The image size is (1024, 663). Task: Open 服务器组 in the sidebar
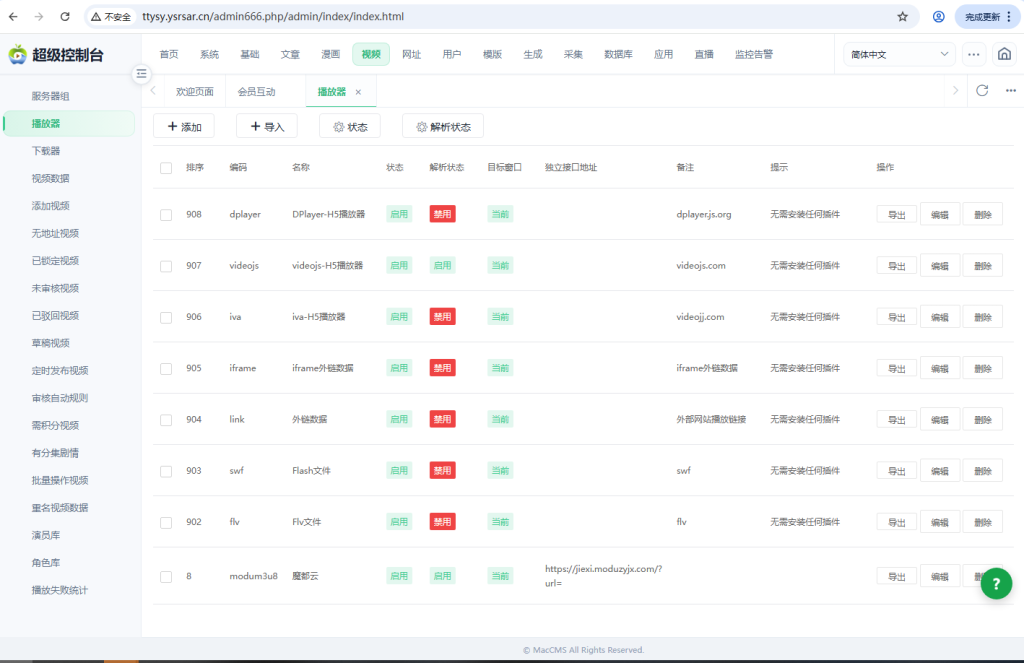[x=50, y=96]
